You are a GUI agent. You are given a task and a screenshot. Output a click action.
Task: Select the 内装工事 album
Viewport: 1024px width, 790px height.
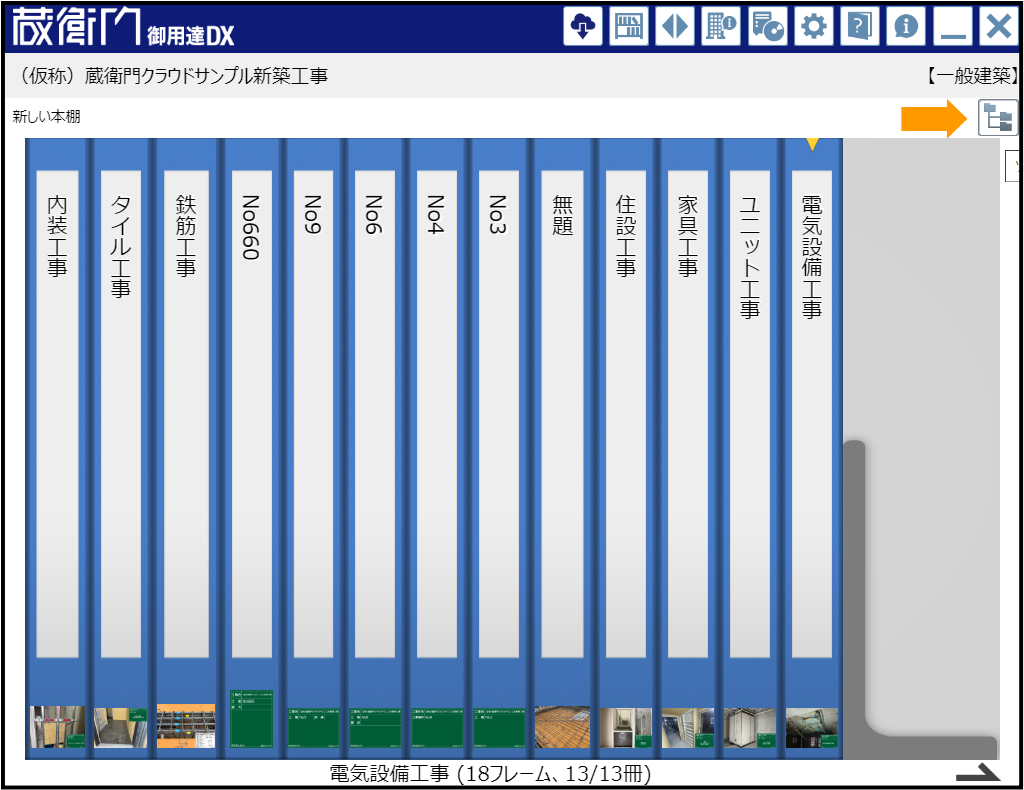point(57,400)
